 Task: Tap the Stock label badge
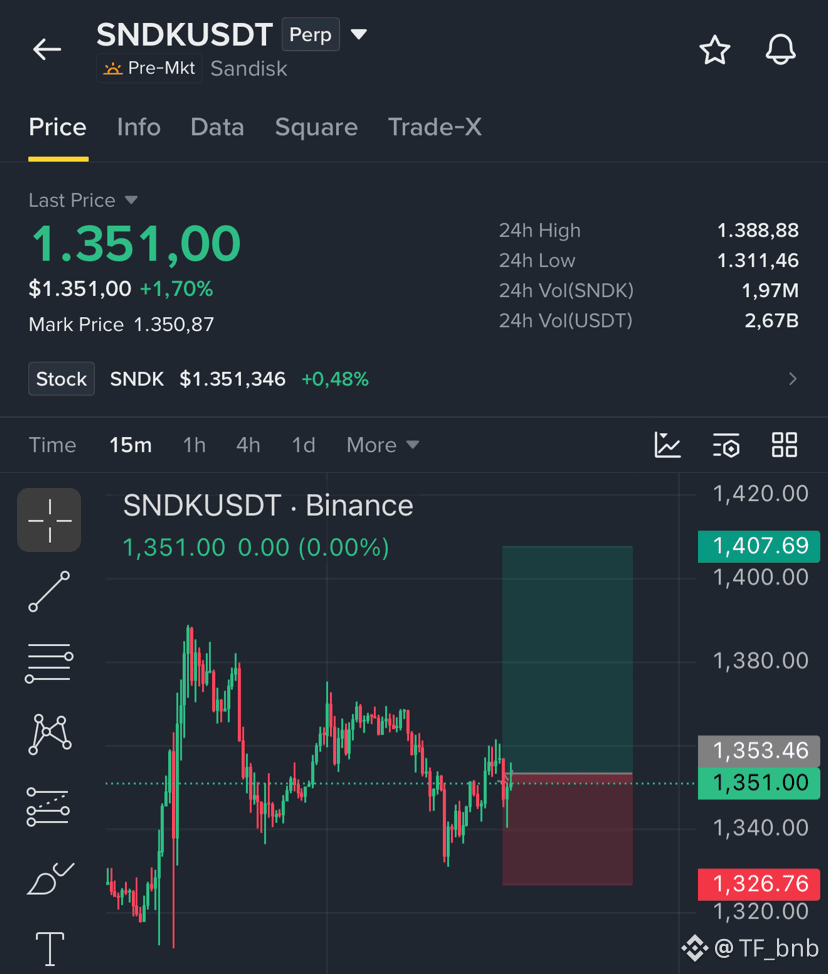[61, 379]
